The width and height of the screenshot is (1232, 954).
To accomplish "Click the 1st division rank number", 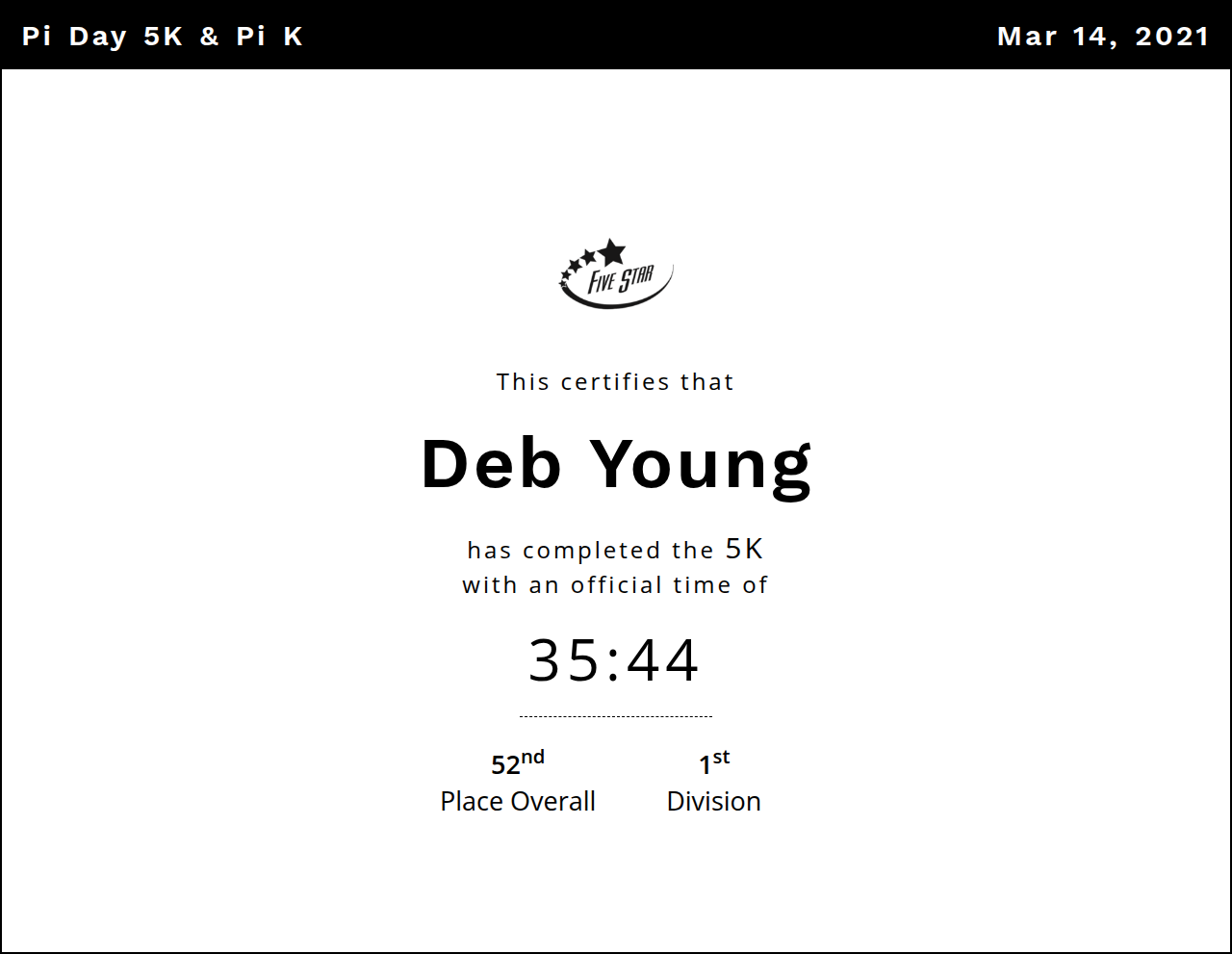I will (x=706, y=765).
